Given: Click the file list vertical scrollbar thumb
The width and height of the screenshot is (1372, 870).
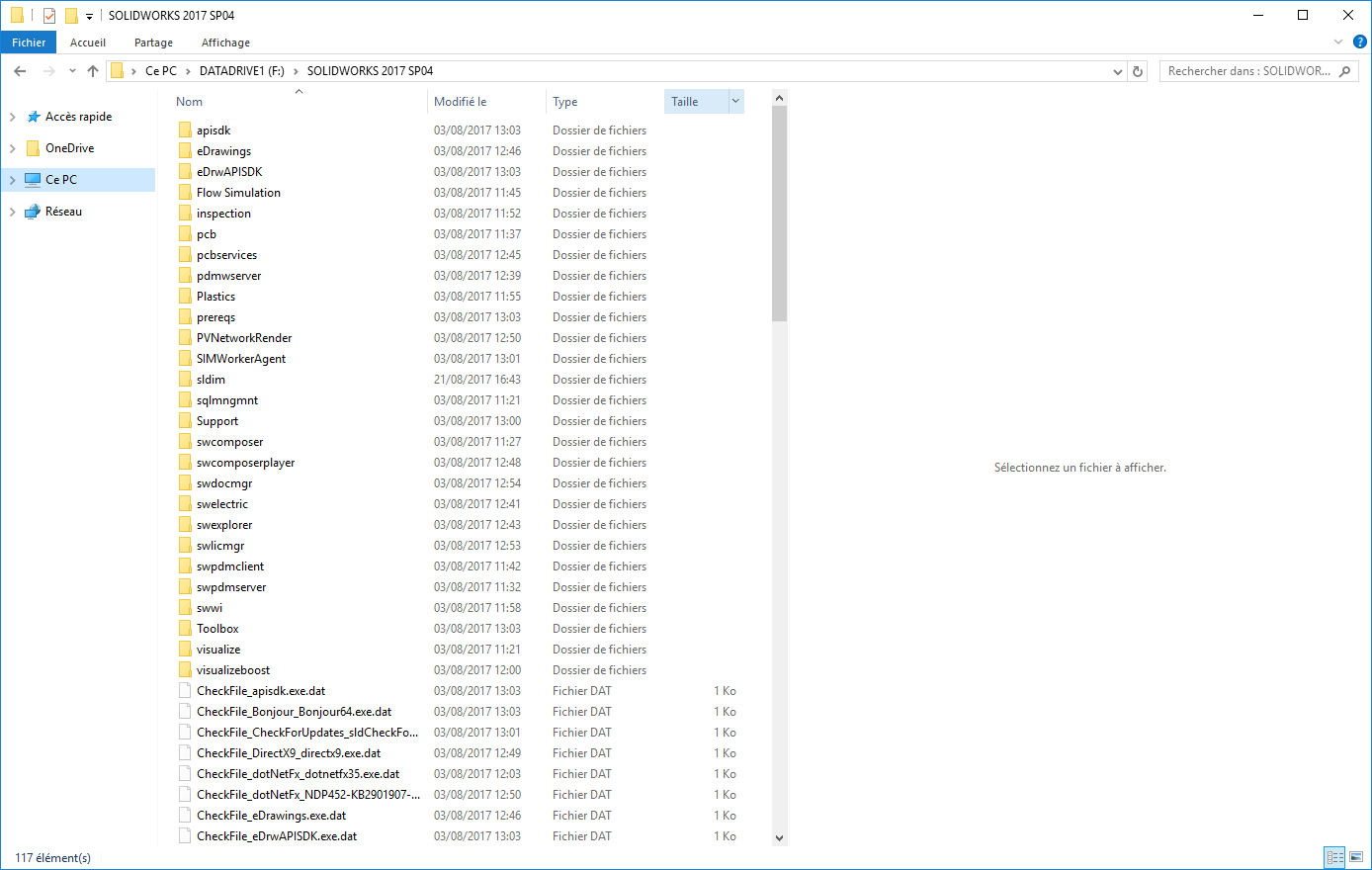Looking at the screenshot, I should [779, 213].
